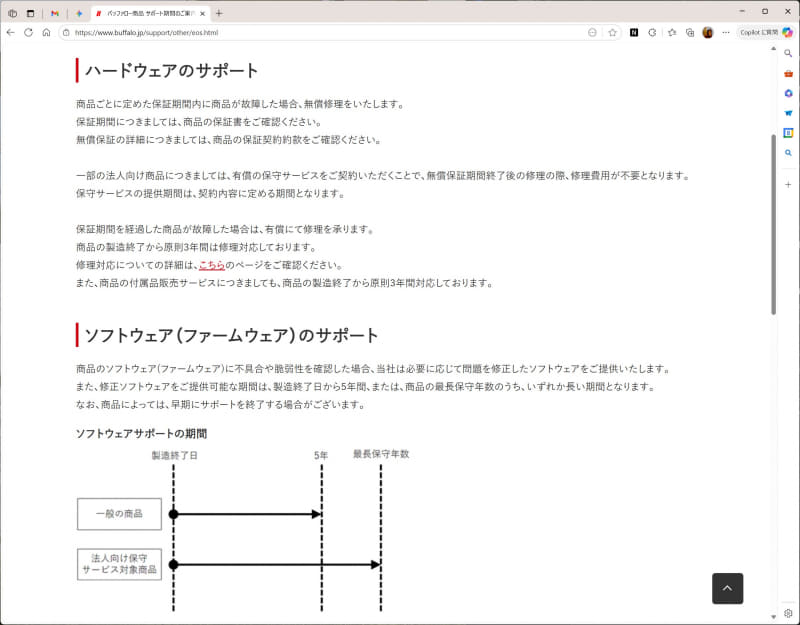800x625 pixels.
Task: Select the Buffalo サポート期間 tab
Action: [x=150, y=13]
